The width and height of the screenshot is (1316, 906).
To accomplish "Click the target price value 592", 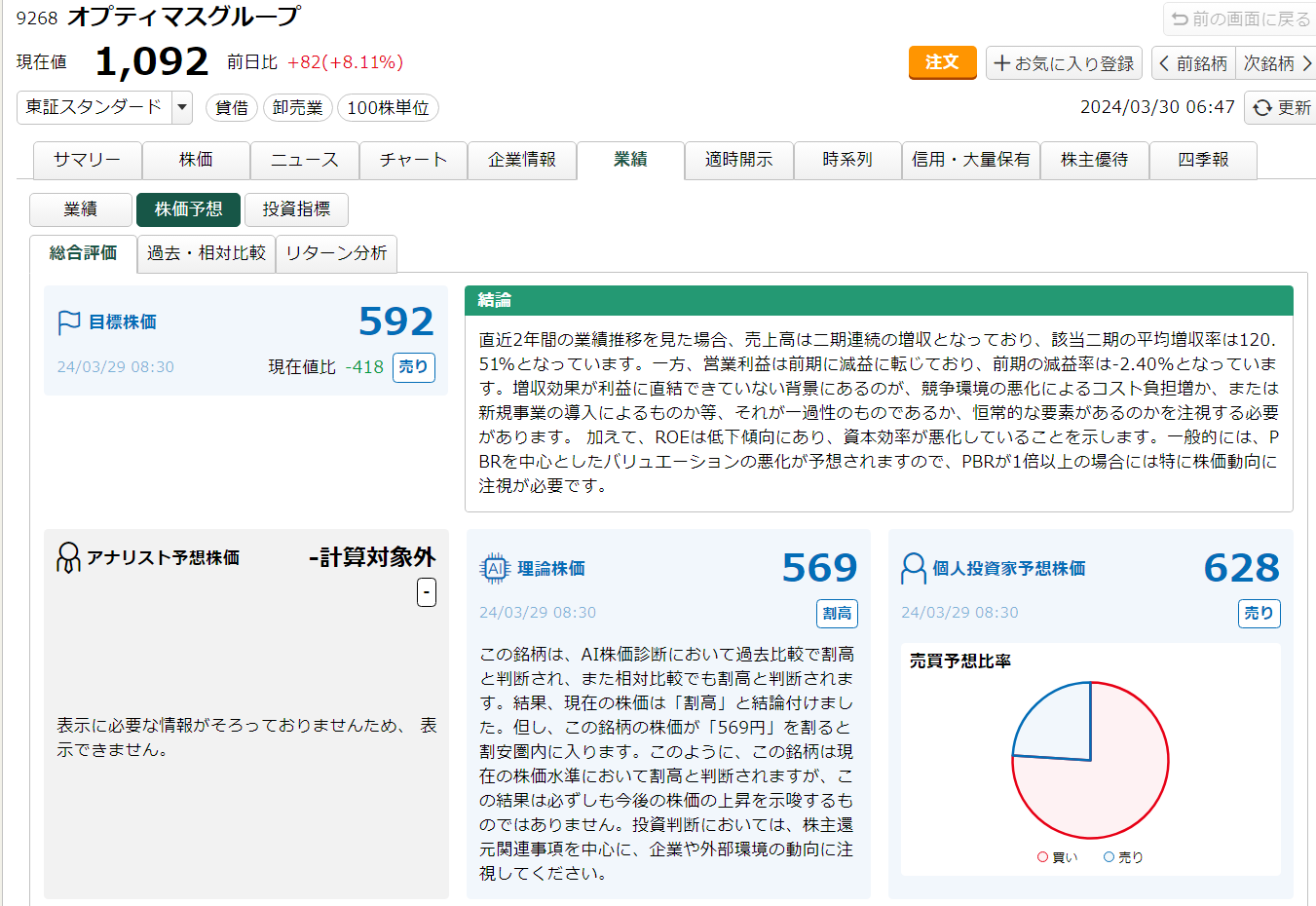I will 395,321.
